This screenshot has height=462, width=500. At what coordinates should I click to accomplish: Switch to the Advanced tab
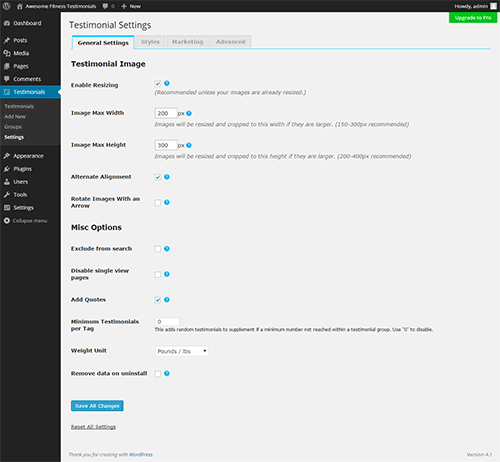pos(230,42)
